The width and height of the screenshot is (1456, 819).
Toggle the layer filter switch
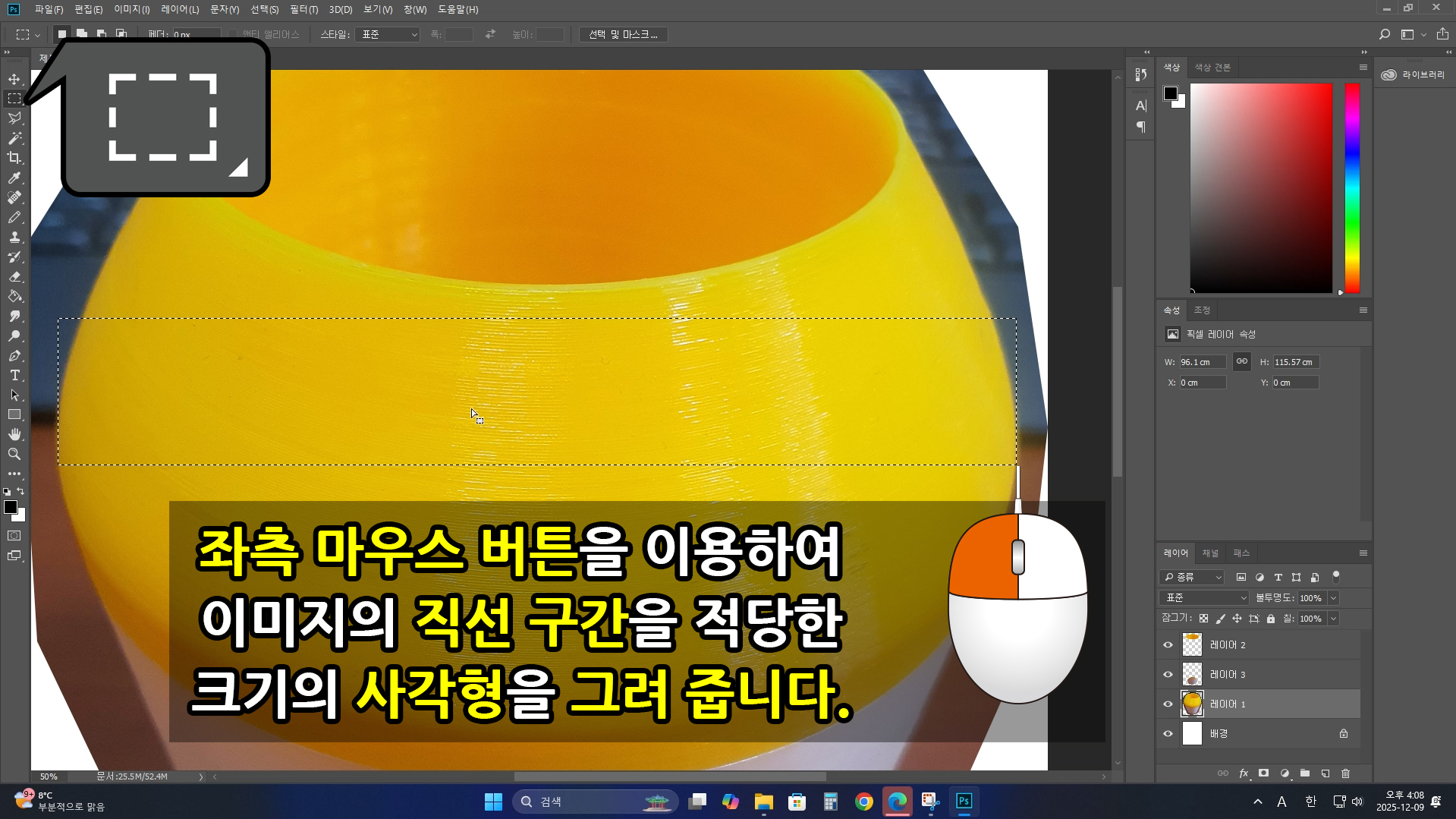(x=1336, y=577)
